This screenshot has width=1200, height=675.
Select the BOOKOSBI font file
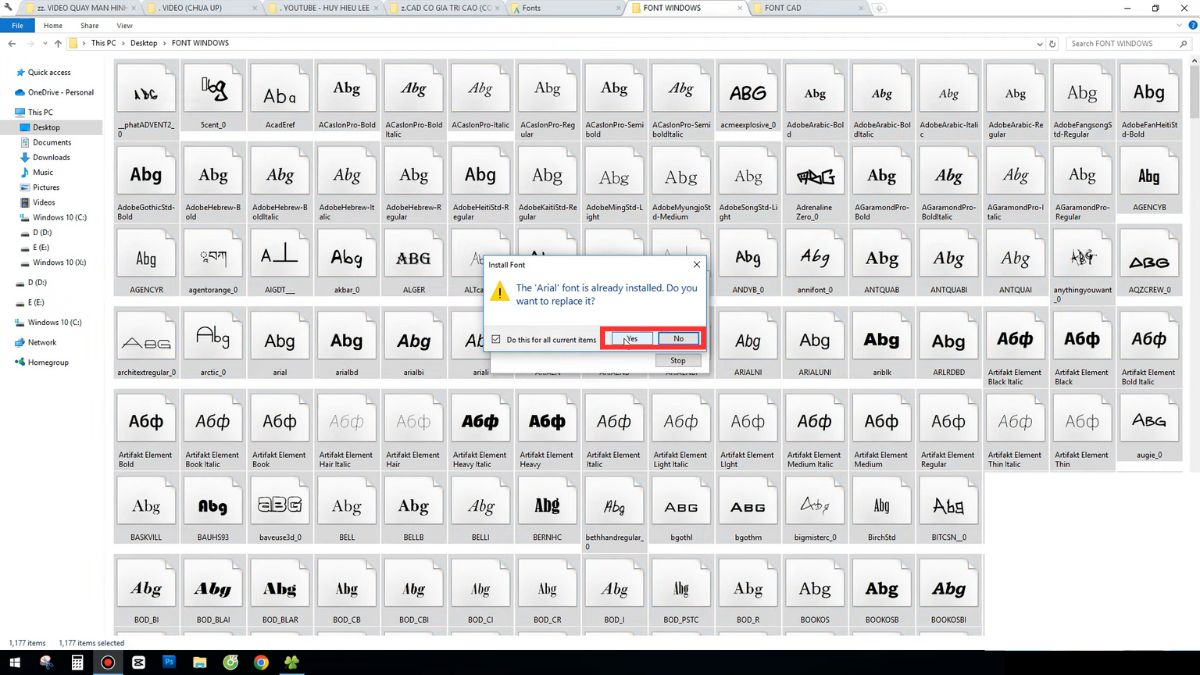click(x=948, y=592)
